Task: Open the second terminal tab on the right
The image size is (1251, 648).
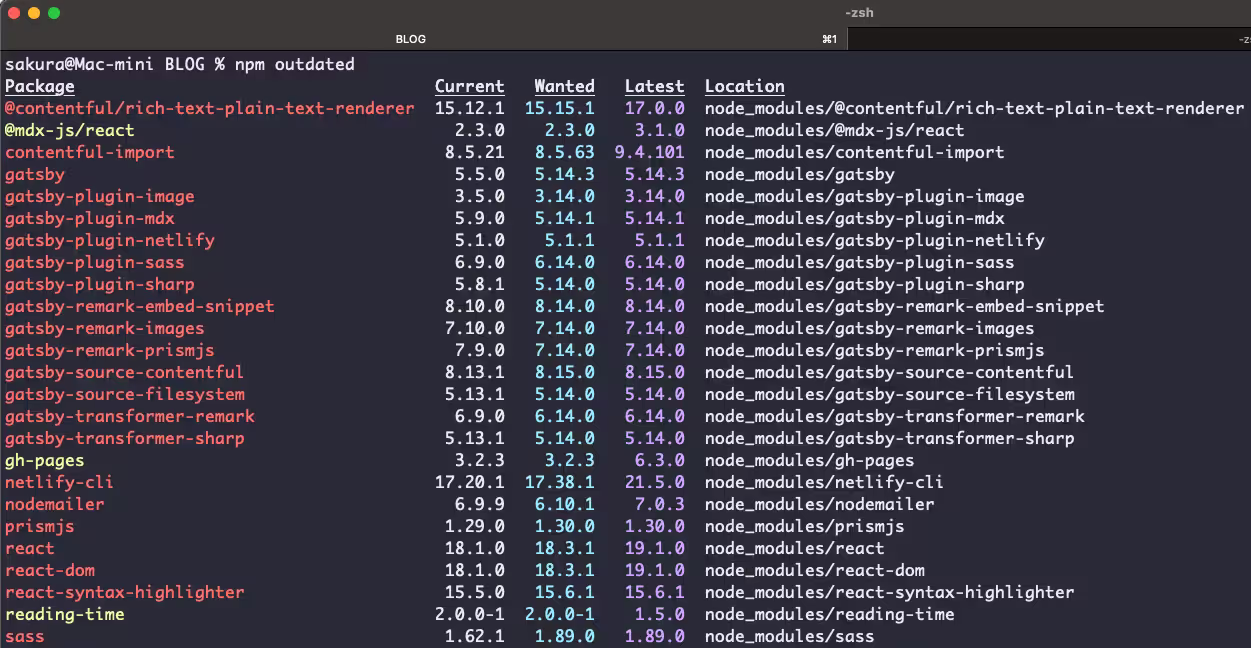Action: tap(1049, 39)
